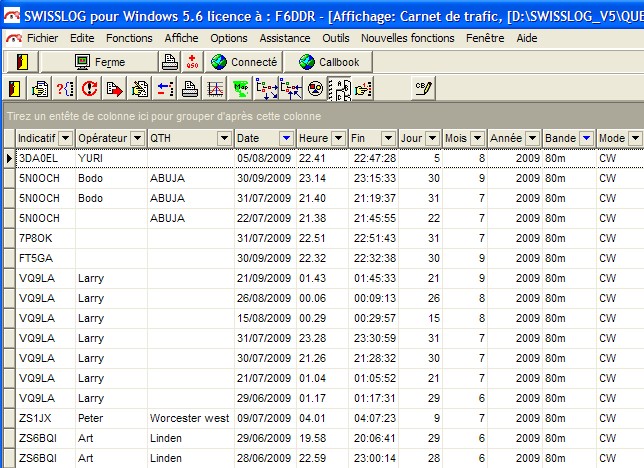The image size is (644, 468).
Task: Select callsign 3DA0EL cell
Action: [x=45, y=158]
